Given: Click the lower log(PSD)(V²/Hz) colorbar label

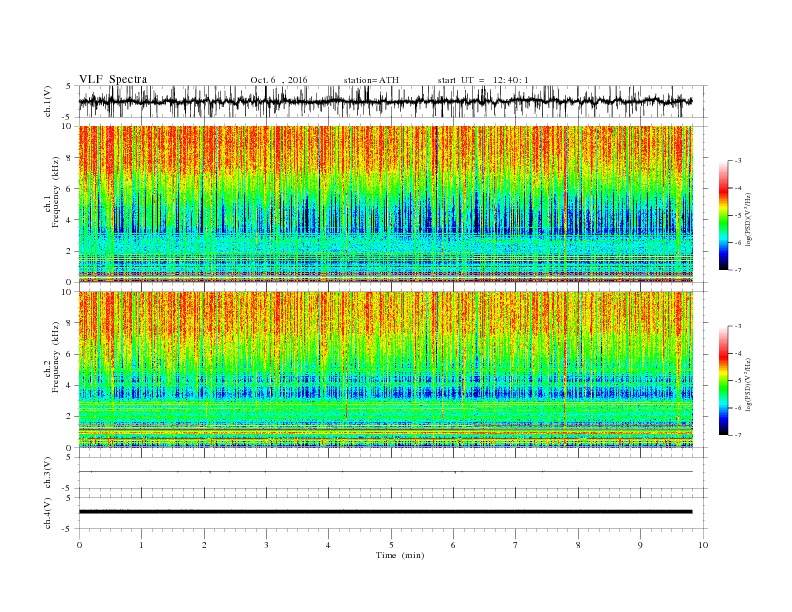Looking at the screenshot, I should point(750,385).
